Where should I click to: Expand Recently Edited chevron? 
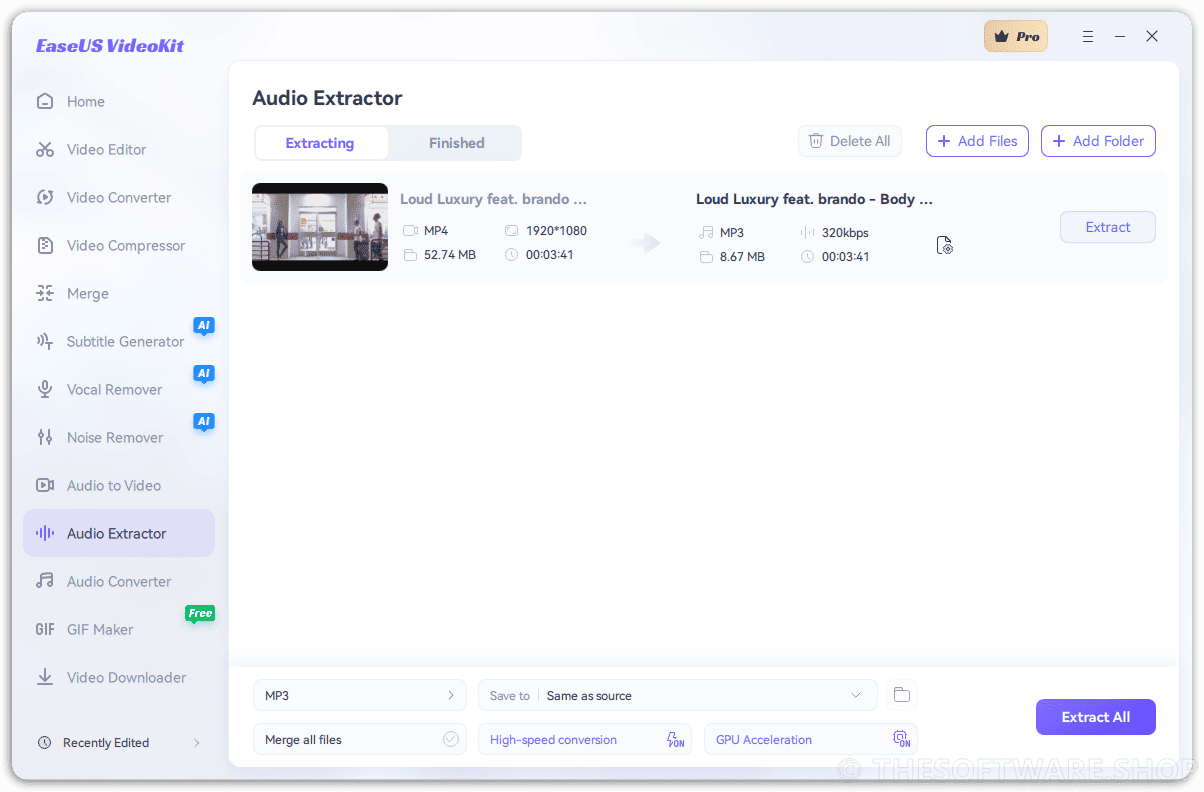point(196,743)
